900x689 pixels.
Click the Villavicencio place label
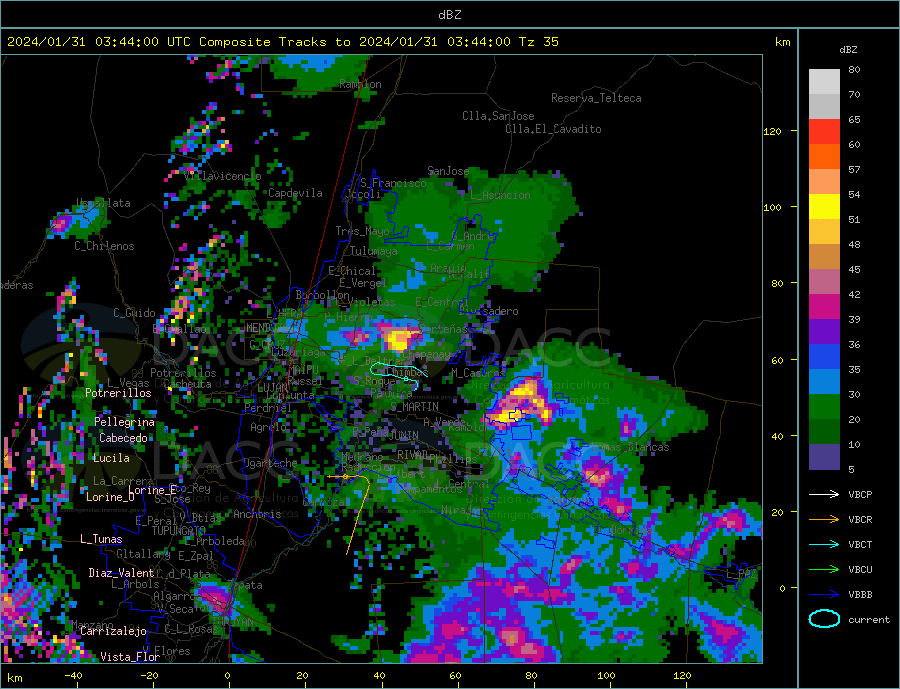[x=223, y=176]
